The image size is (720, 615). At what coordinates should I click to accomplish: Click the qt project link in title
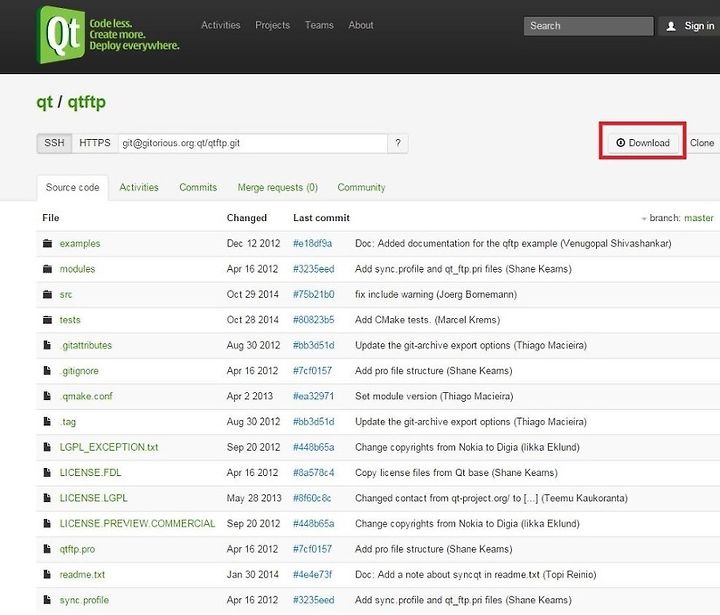45,102
